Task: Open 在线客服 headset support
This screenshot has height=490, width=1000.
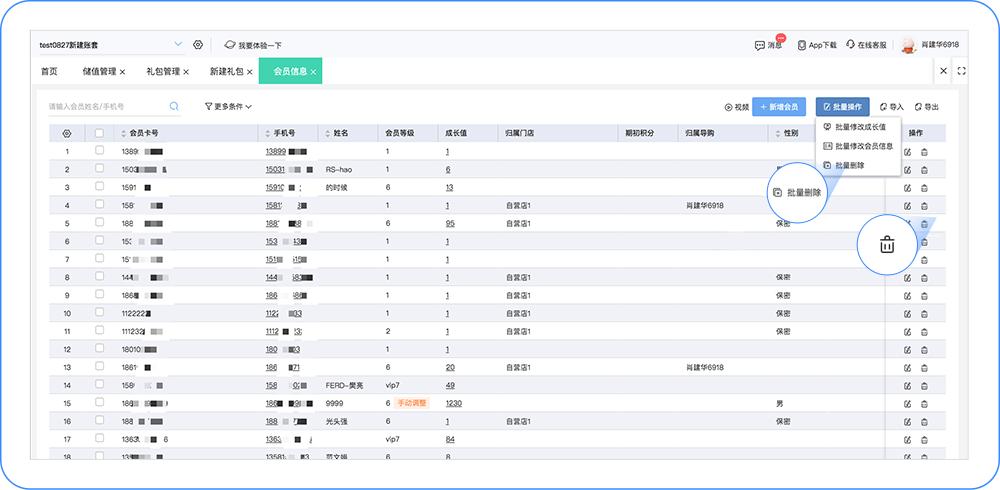Action: [850, 45]
